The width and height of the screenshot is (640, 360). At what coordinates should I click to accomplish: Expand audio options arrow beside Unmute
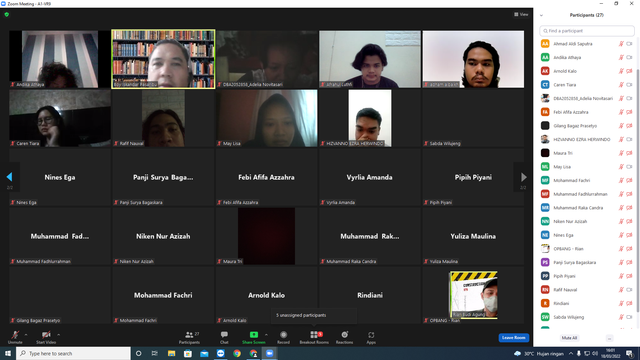(26, 335)
